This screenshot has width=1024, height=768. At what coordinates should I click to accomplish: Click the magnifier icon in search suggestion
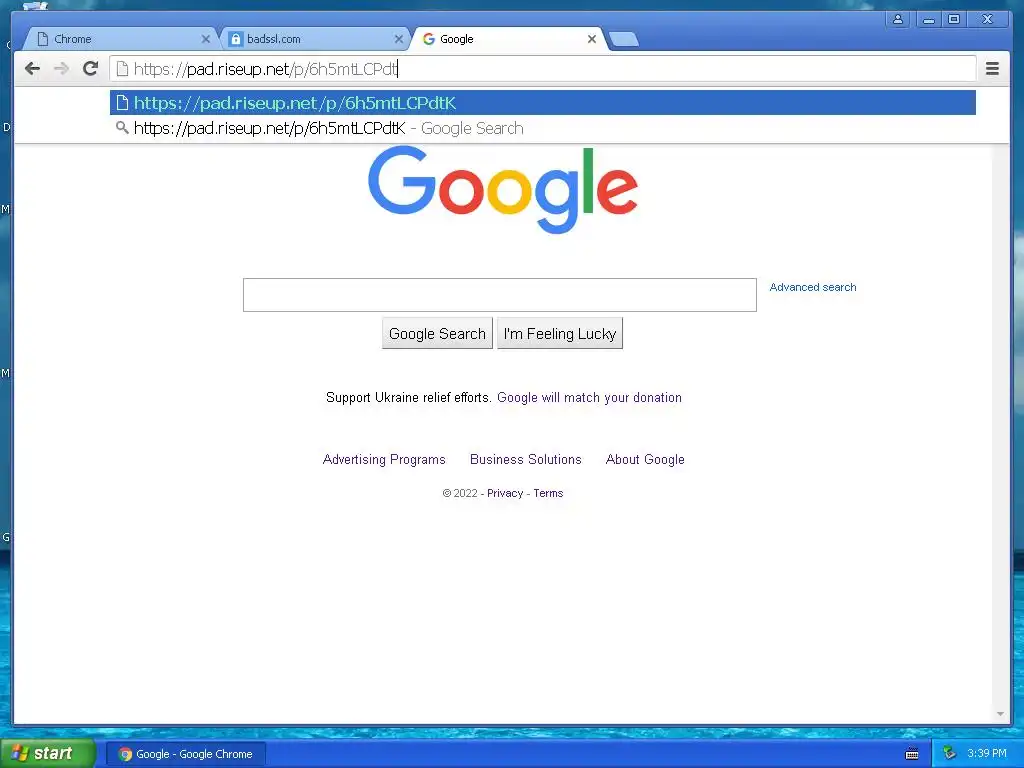point(122,127)
